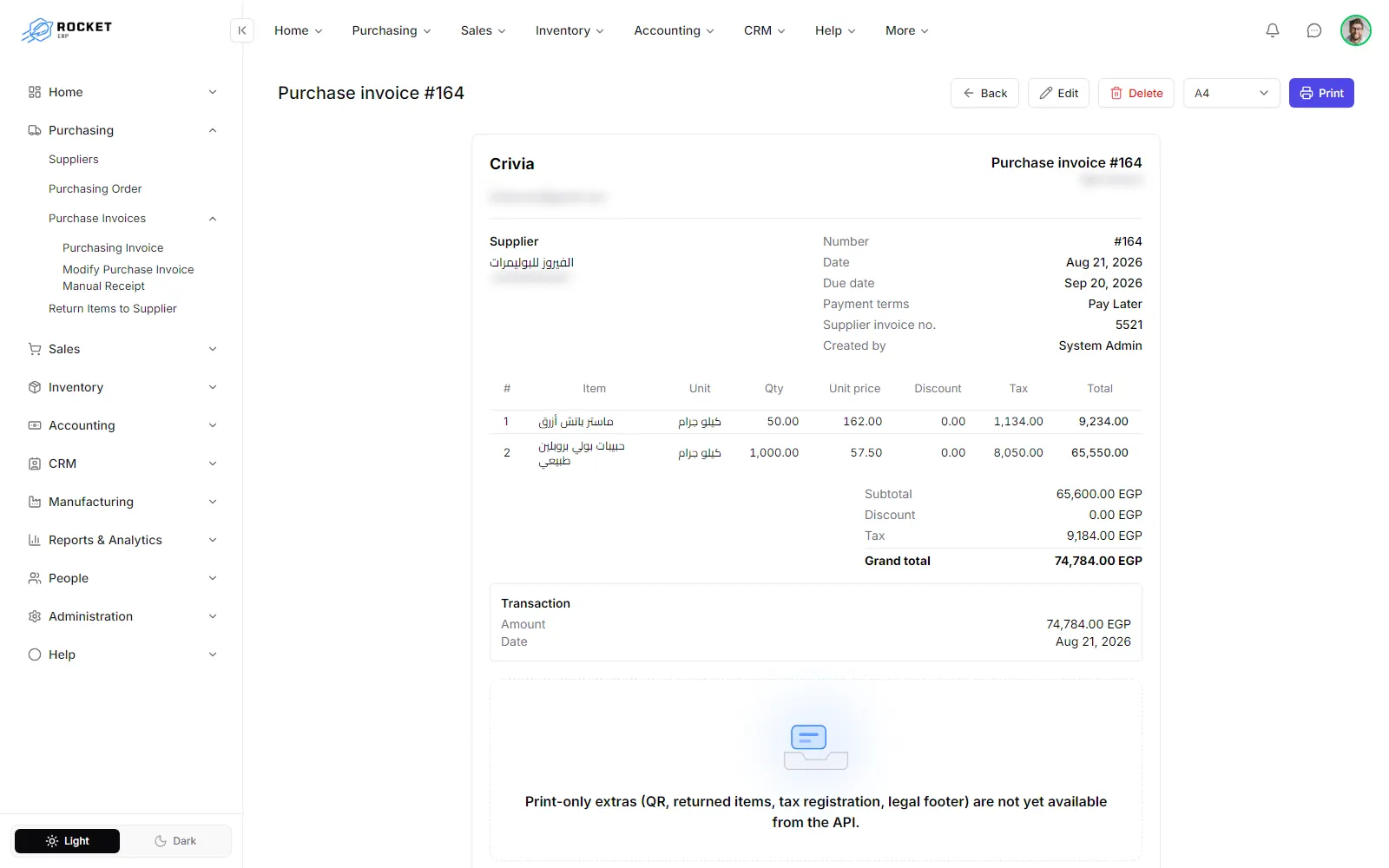Edit this purchase invoice
This screenshot has height=868, width=1389.
(1059, 93)
